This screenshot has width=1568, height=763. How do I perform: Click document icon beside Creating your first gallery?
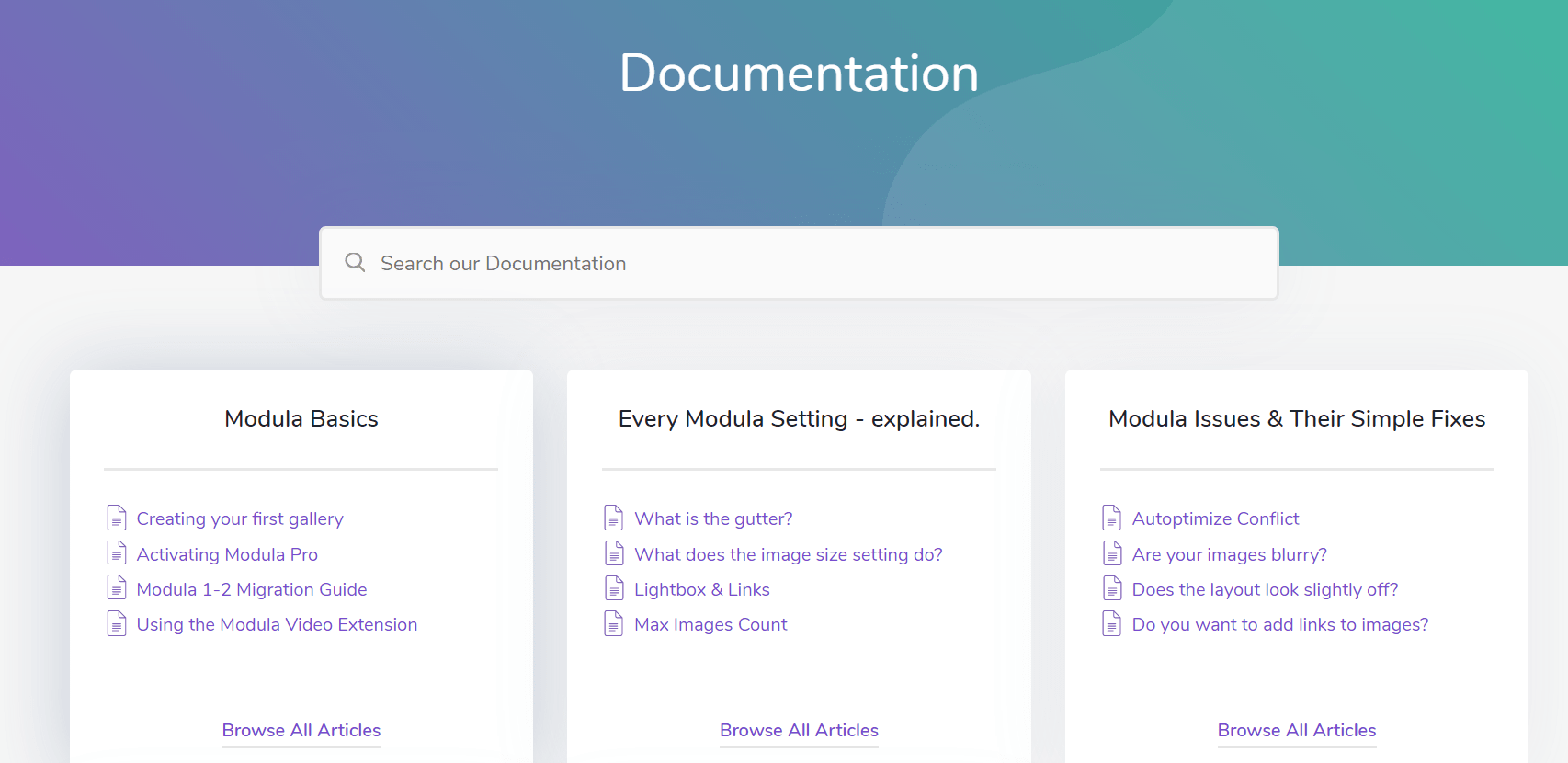pyautogui.click(x=117, y=518)
